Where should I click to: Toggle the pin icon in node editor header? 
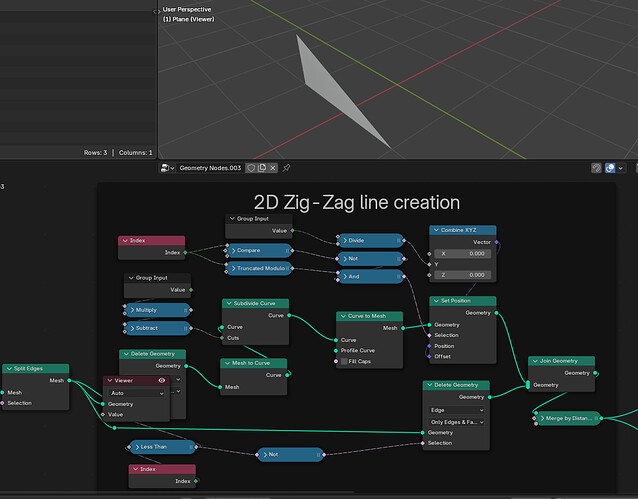pyautogui.click(x=286, y=168)
